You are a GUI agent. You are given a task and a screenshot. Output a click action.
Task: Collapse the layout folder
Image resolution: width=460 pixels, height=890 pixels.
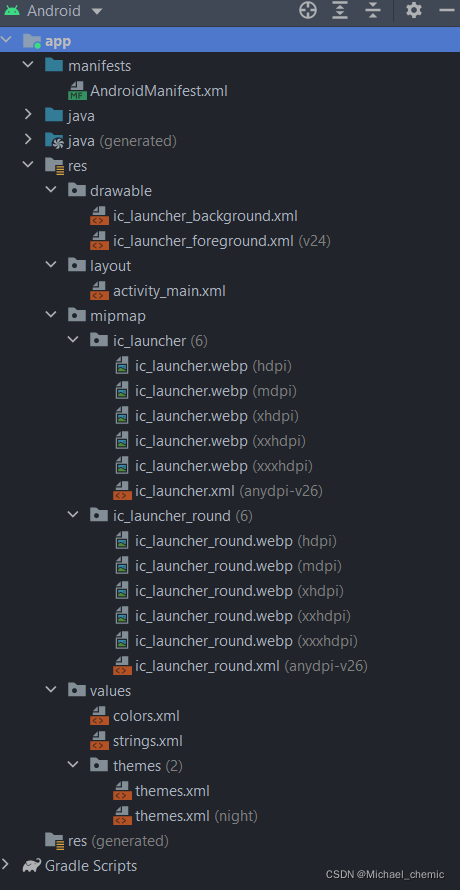pos(51,265)
